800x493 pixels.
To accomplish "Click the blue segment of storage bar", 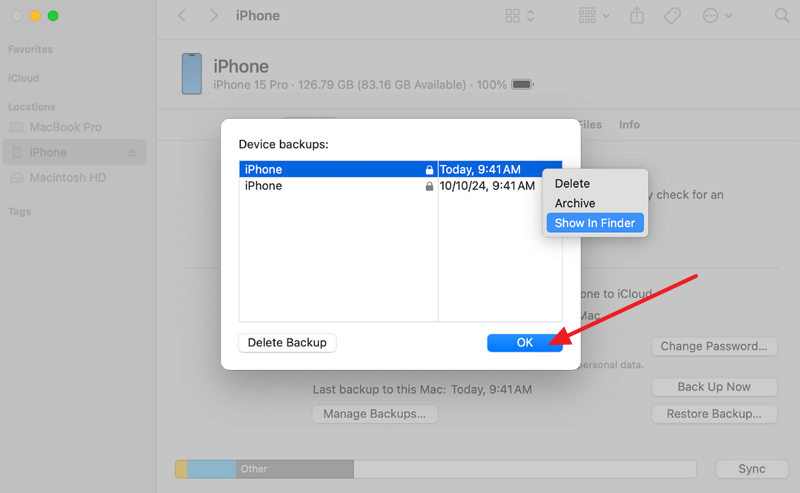I will coord(211,469).
